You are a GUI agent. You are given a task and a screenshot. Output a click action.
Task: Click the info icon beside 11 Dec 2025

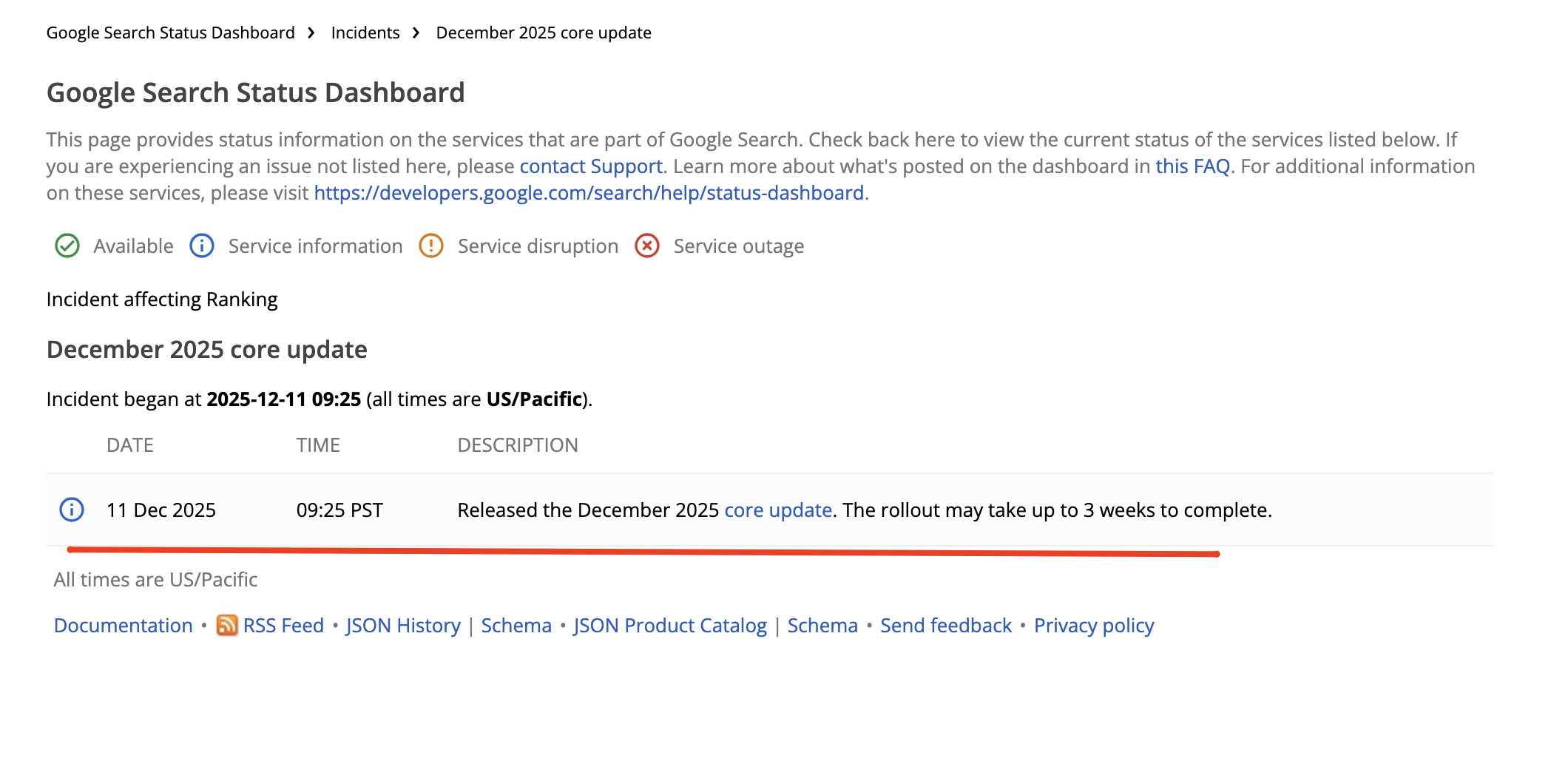pos(72,510)
